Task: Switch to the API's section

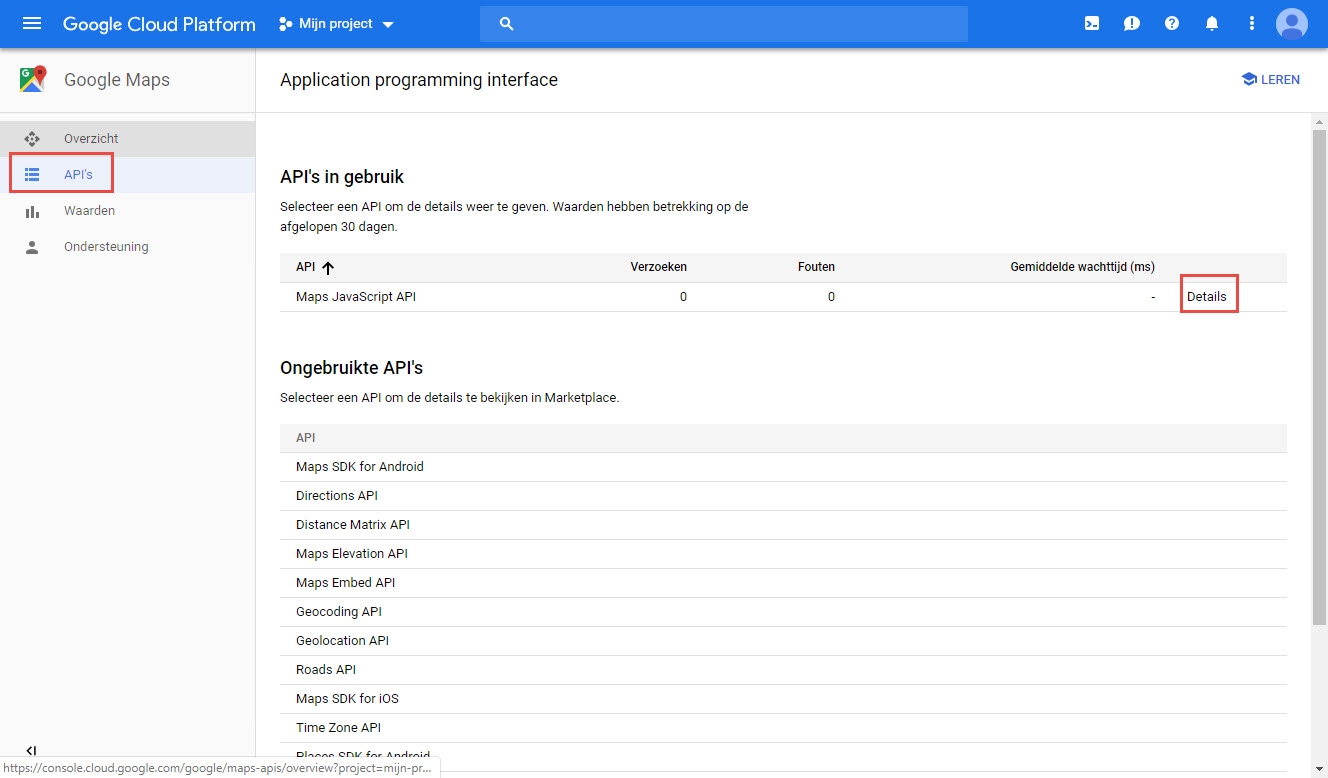Action: click(x=80, y=173)
